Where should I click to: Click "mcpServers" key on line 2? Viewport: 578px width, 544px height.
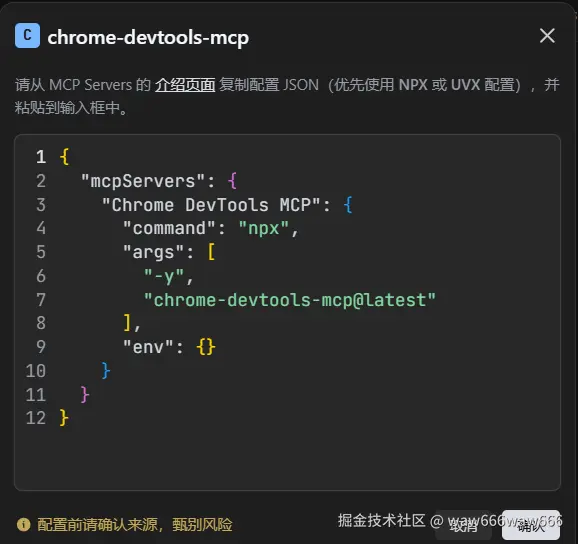click(143, 181)
